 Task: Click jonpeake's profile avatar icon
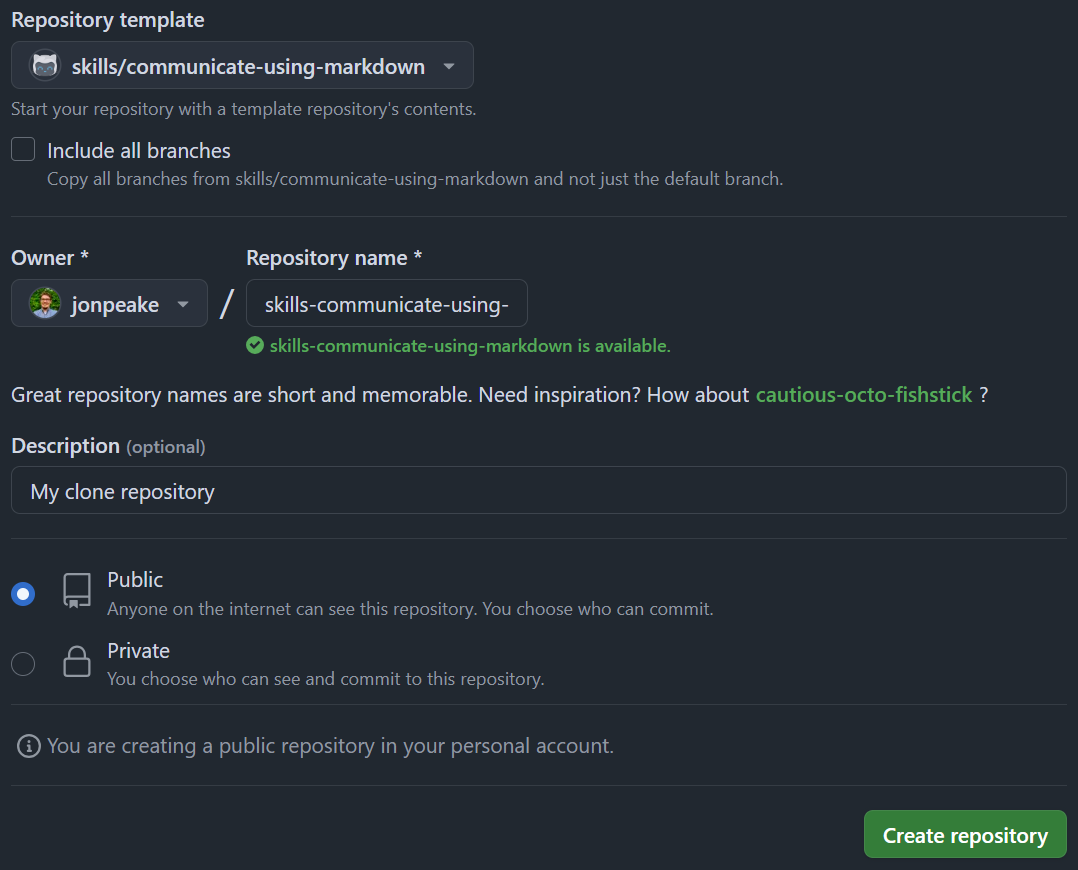coord(45,303)
